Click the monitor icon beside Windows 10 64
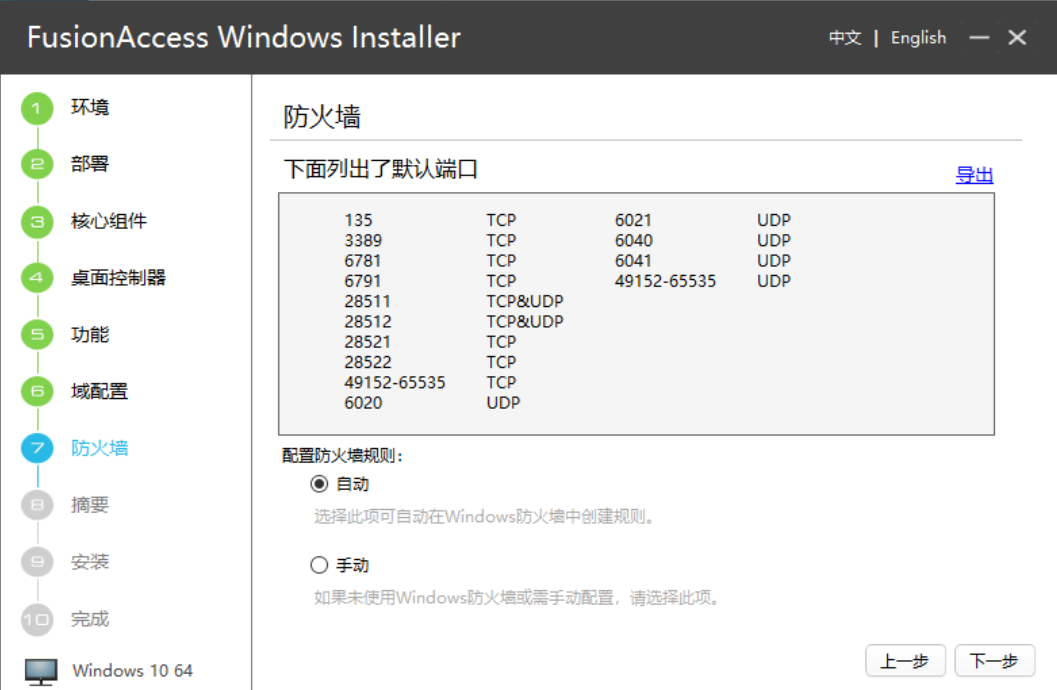The image size is (1057, 690). [41, 671]
